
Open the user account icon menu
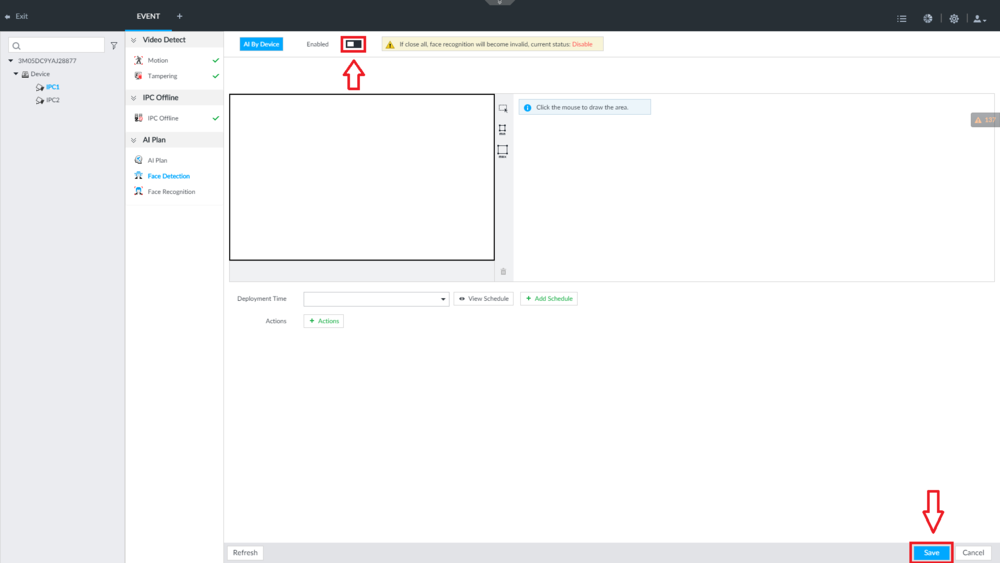[980, 19]
